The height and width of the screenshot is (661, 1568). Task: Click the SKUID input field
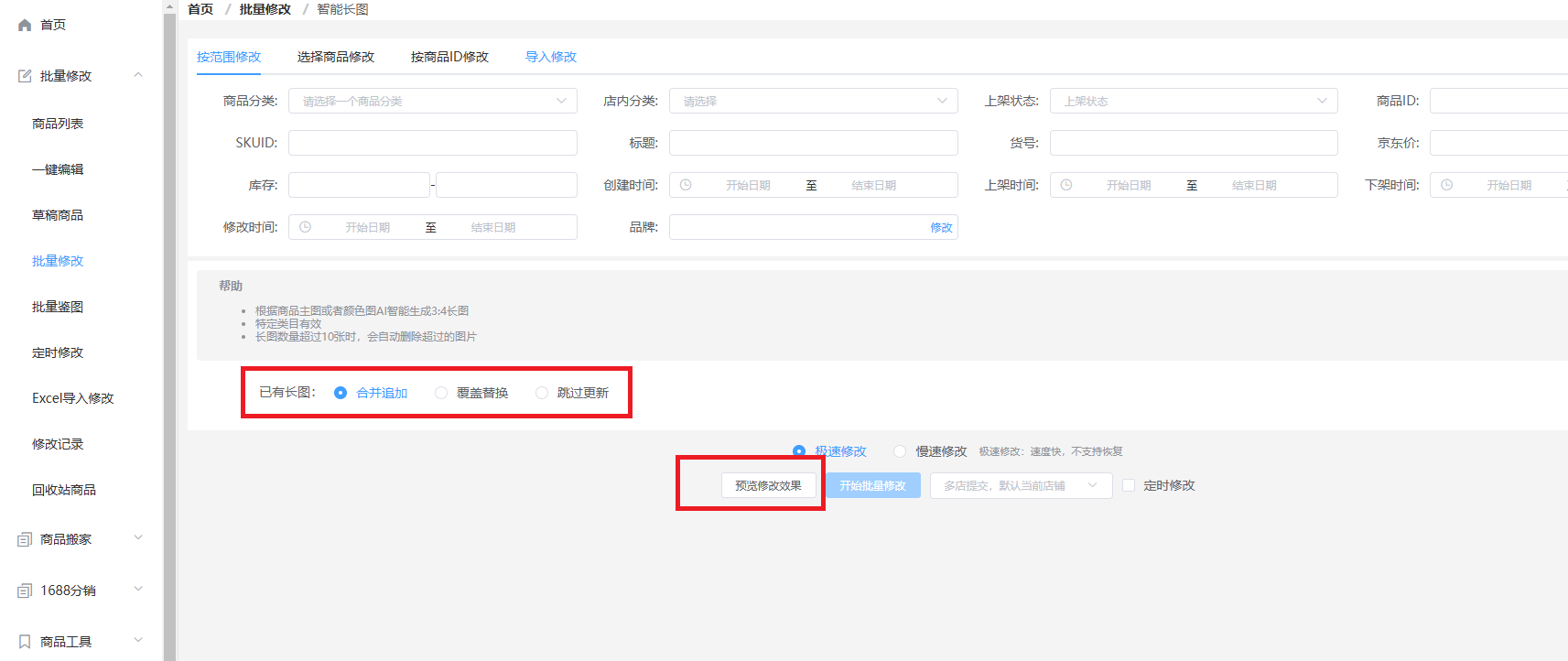coord(433,143)
